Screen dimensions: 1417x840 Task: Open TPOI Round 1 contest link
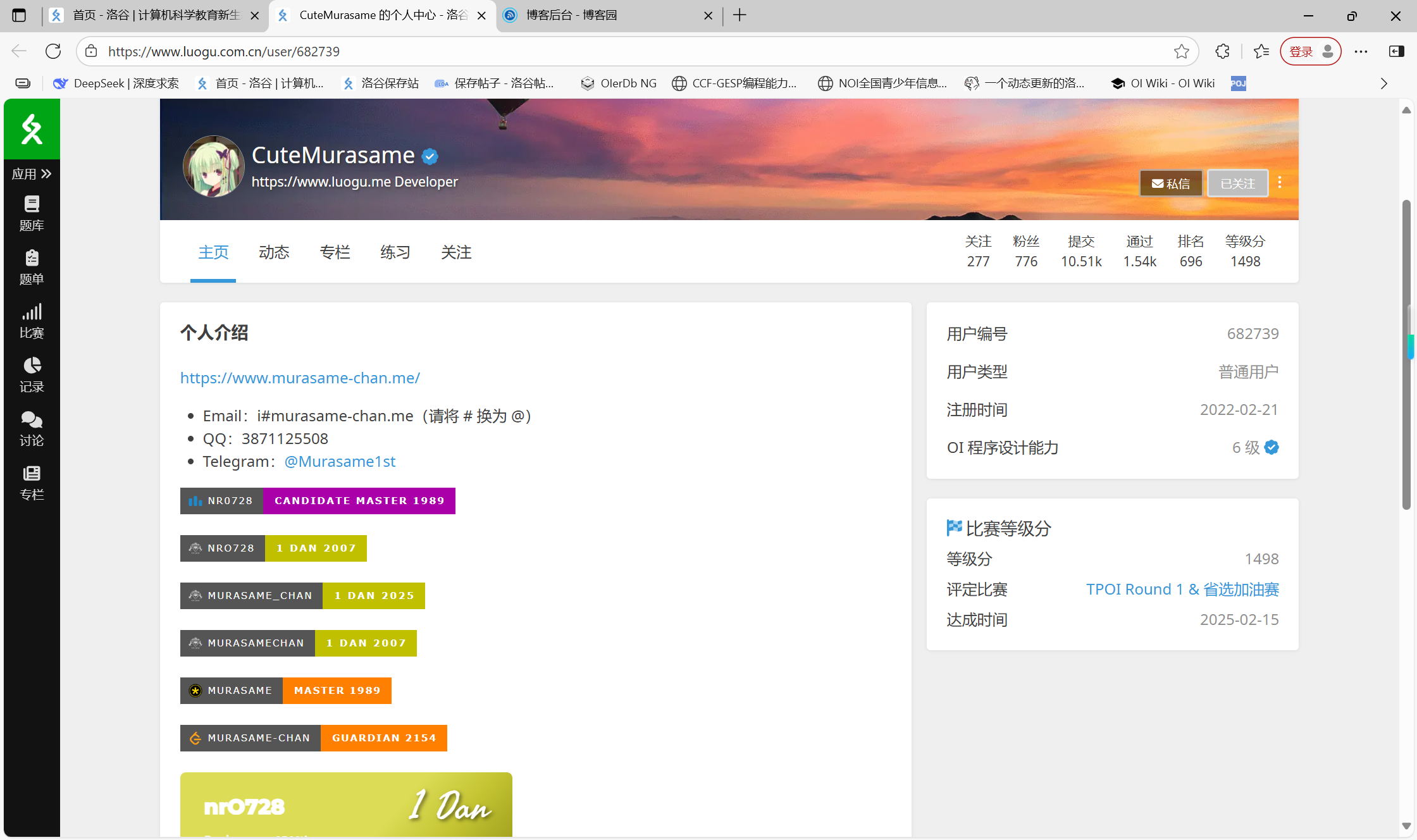[x=1182, y=589]
